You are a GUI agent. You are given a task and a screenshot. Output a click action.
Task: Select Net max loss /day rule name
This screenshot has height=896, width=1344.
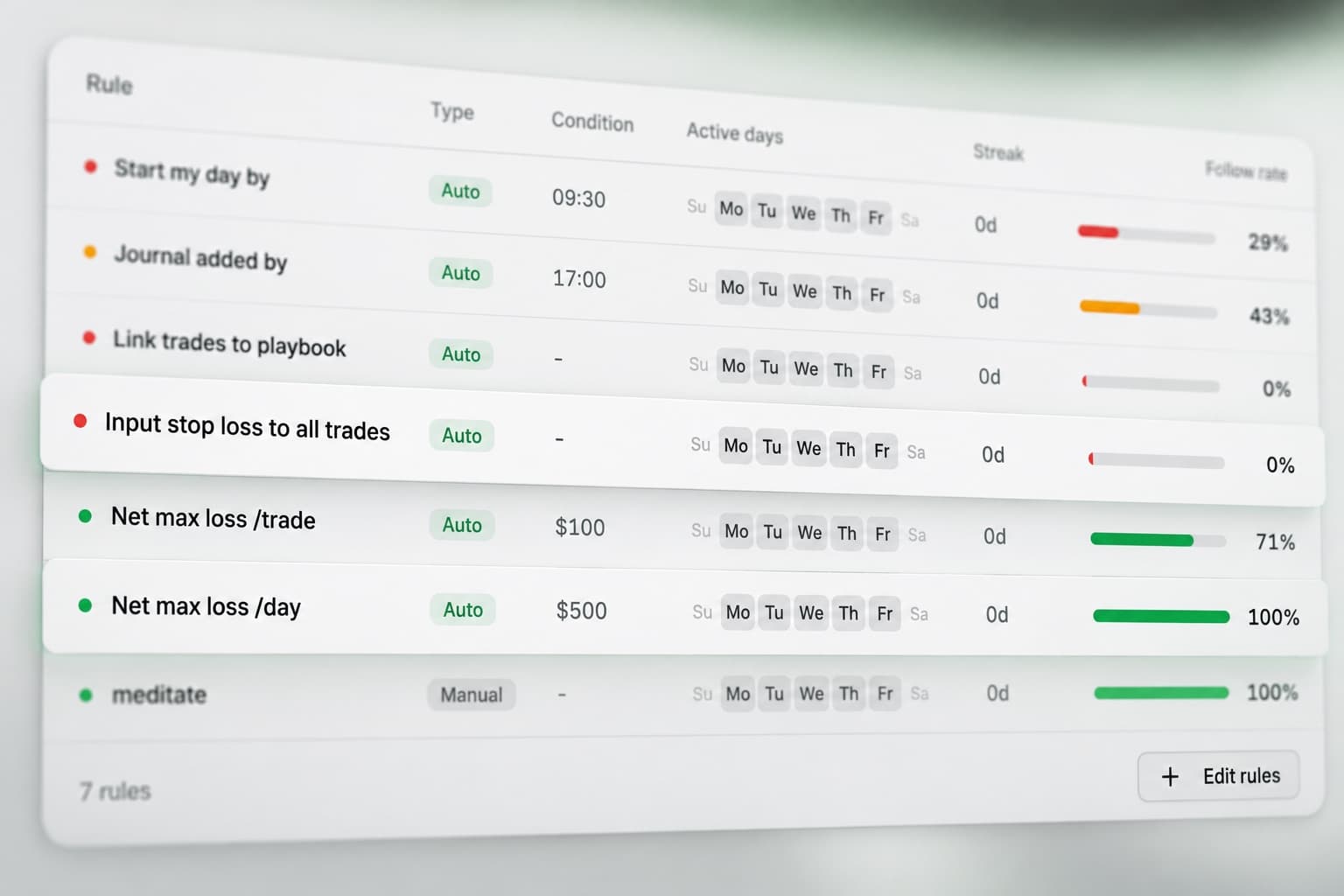(x=206, y=606)
